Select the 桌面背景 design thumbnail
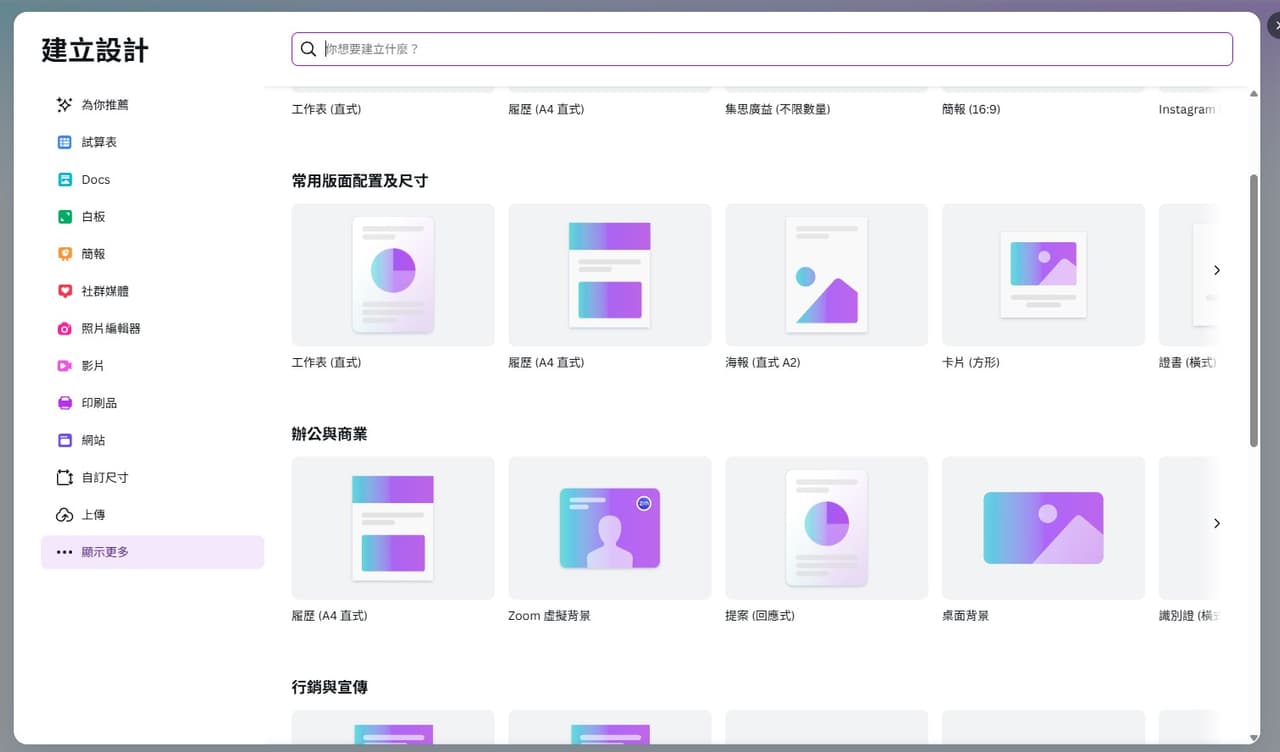Image resolution: width=1280 pixels, height=752 pixels. pyautogui.click(x=1043, y=528)
